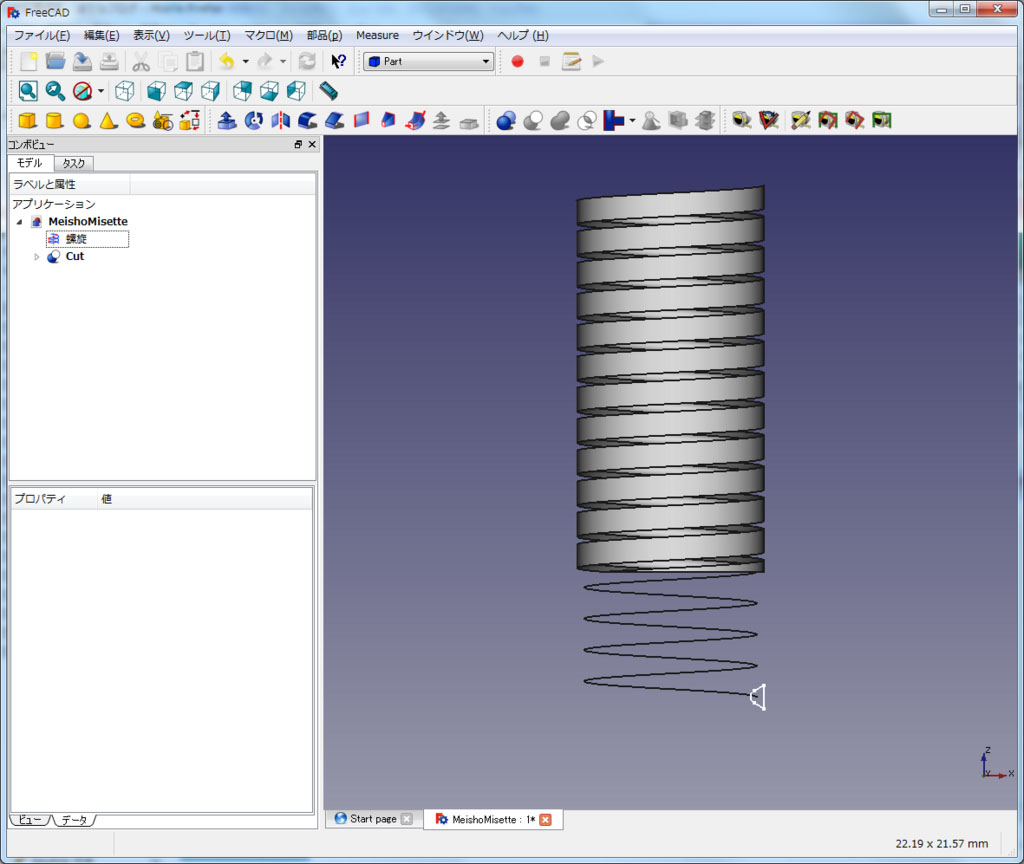Create a cone primitive
This screenshot has height=864, width=1024.
tap(108, 120)
